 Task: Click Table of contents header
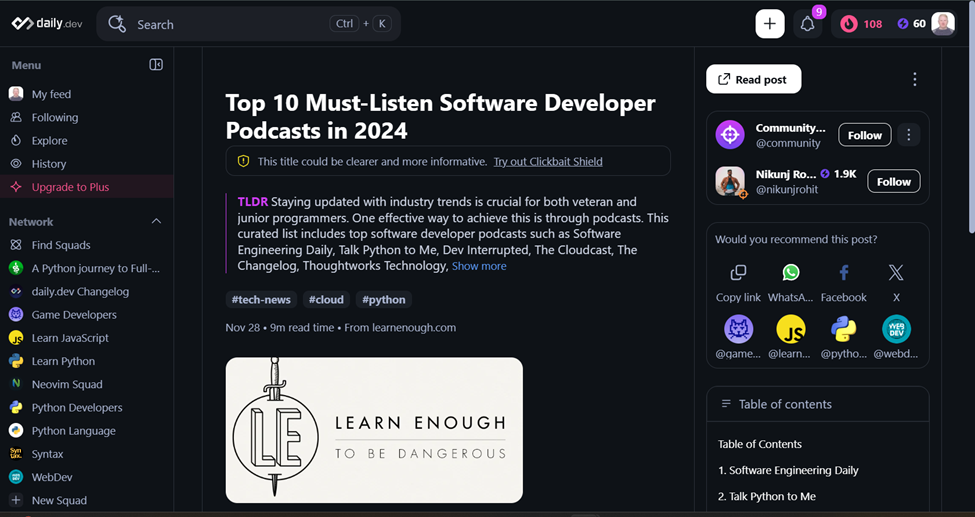[x=818, y=404]
